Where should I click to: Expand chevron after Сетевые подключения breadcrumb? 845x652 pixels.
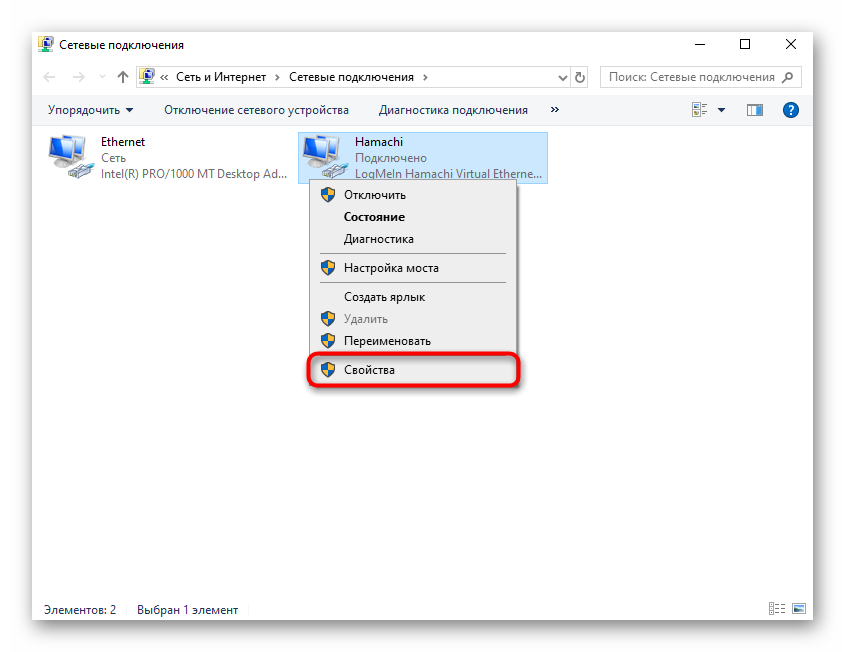(x=425, y=77)
